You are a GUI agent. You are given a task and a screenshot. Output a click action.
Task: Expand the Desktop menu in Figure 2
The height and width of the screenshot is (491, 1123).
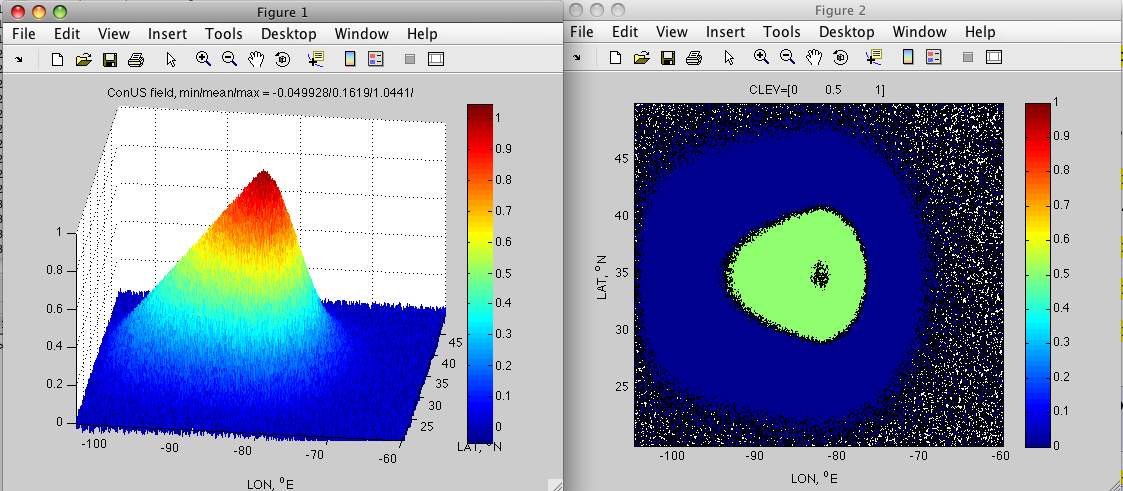click(x=848, y=32)
